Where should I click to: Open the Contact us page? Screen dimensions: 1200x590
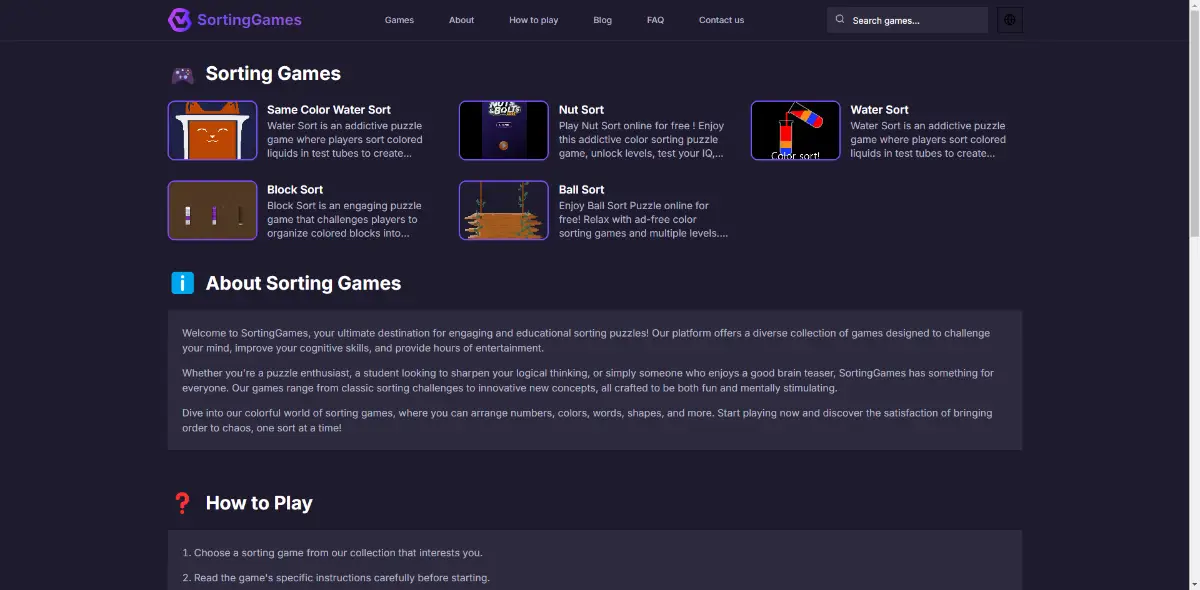click(721, 19)
